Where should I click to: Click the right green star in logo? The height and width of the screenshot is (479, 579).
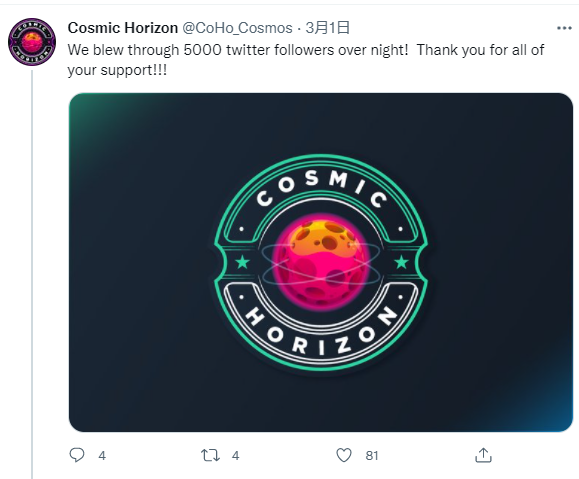pyautogui.click(x=401, y=262)
